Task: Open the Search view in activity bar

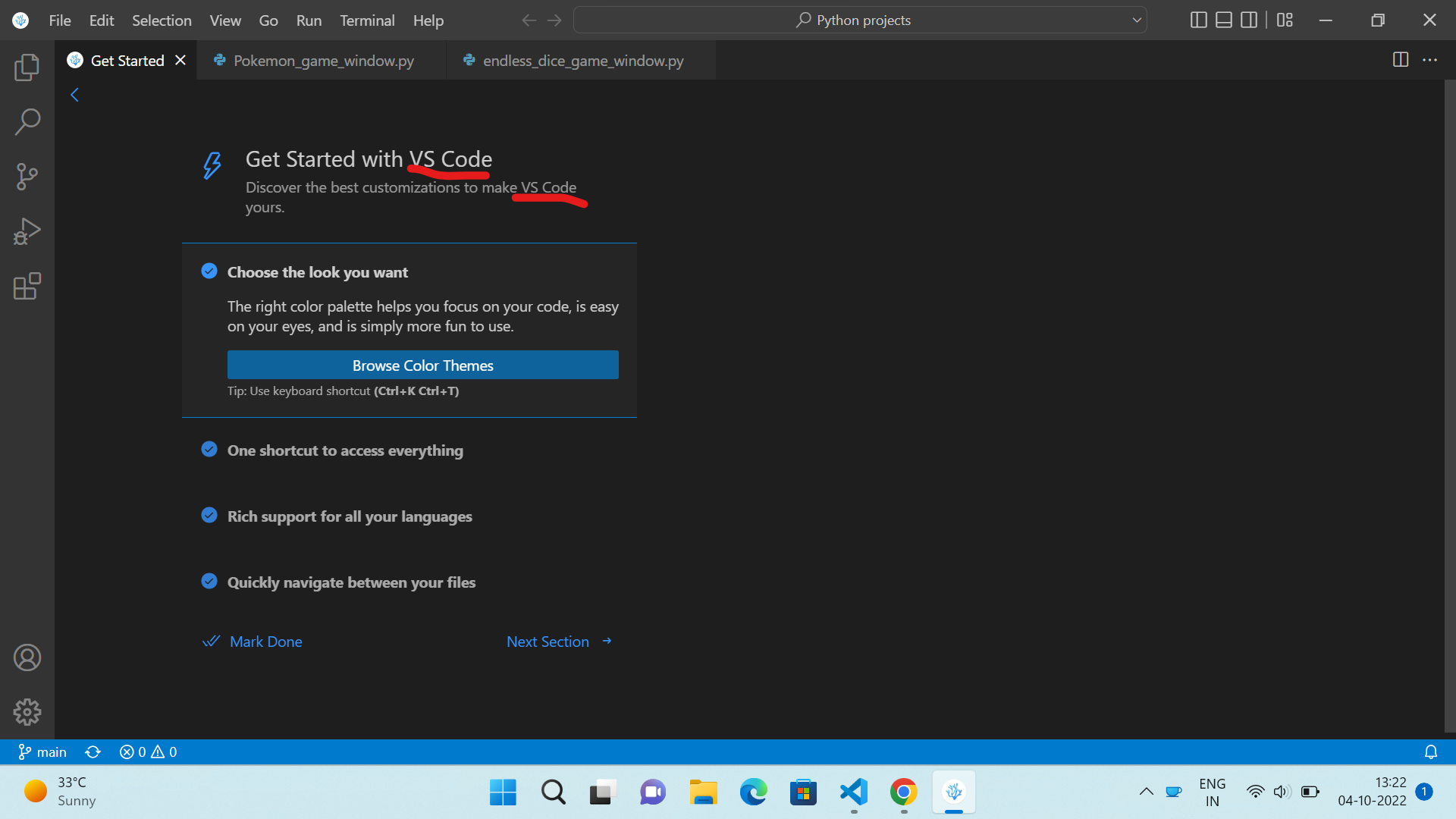Action: [27, 122]
